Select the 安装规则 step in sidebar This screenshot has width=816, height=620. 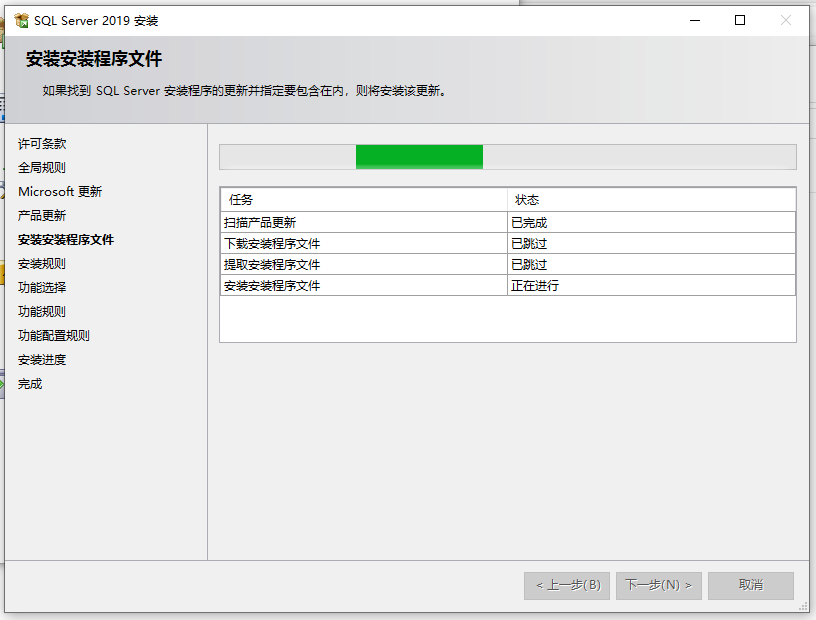coord(42,263)
